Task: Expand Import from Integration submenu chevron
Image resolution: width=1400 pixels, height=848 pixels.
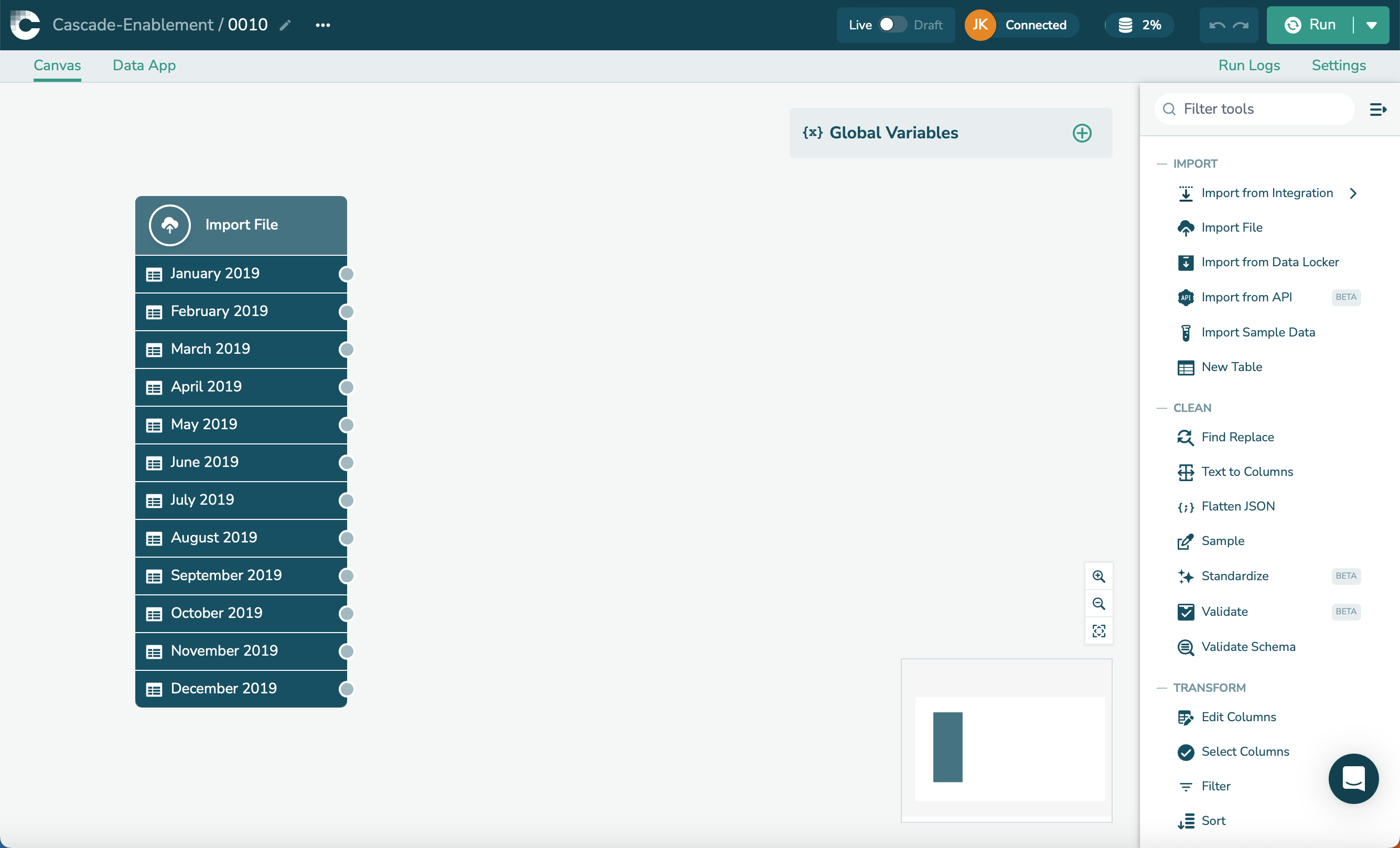Action: pyautogui.click(x=1353, y=193)
